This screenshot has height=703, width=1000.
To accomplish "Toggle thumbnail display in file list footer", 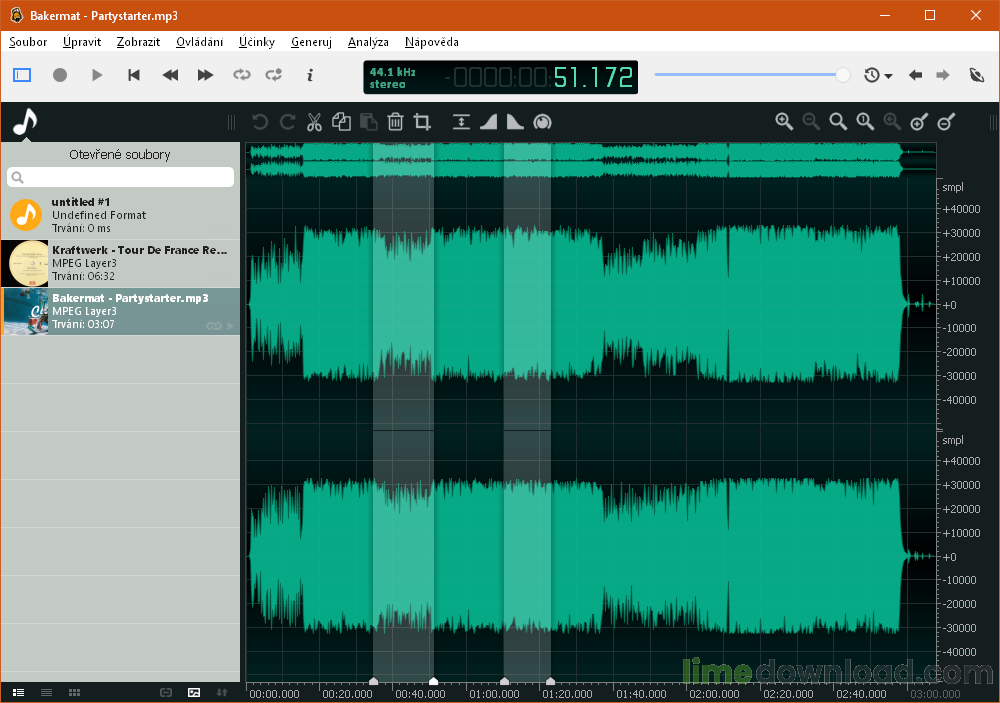I will tap(194, 692).
